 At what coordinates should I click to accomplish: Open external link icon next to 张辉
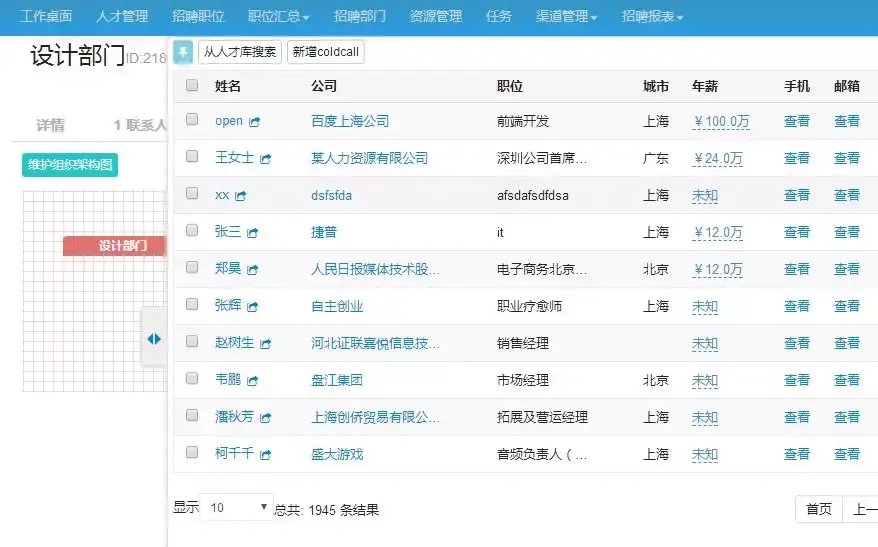(253, 306)
